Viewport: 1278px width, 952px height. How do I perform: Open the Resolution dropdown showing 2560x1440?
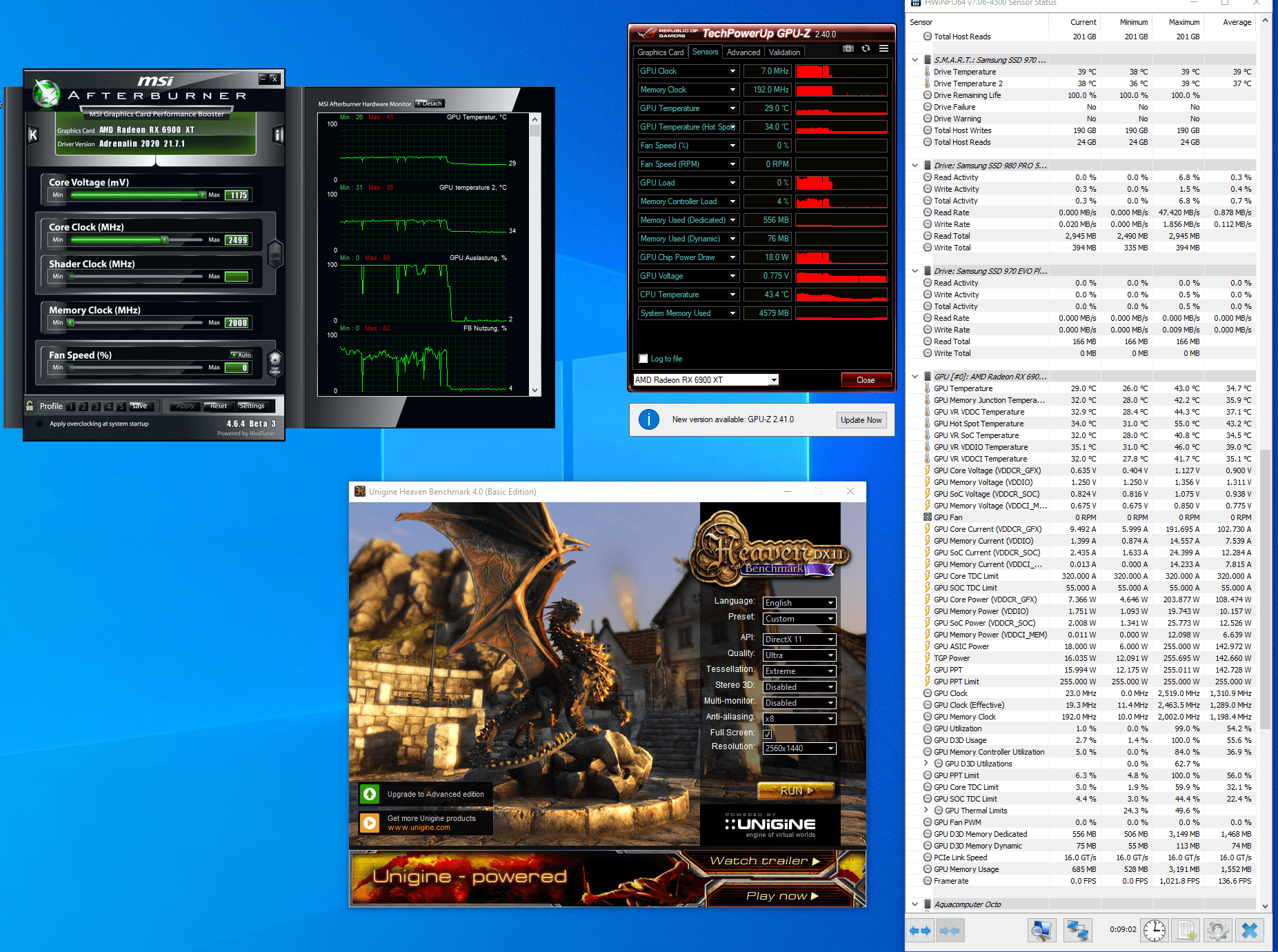tap(799, 748)
